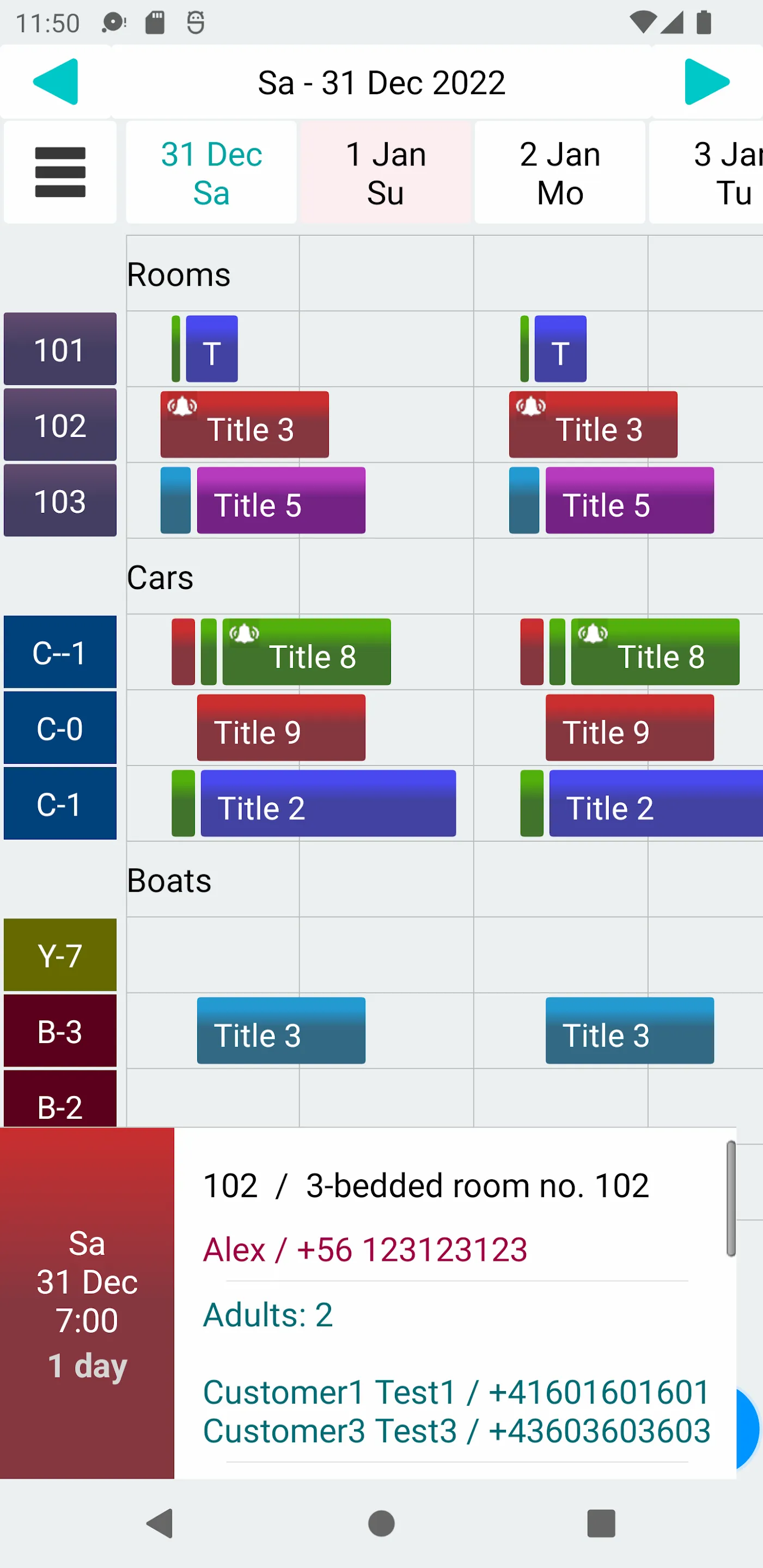Go to previous day with left arrow
Image resolution: width=763 pixels, height=1568 pixels.
[56, 82]
